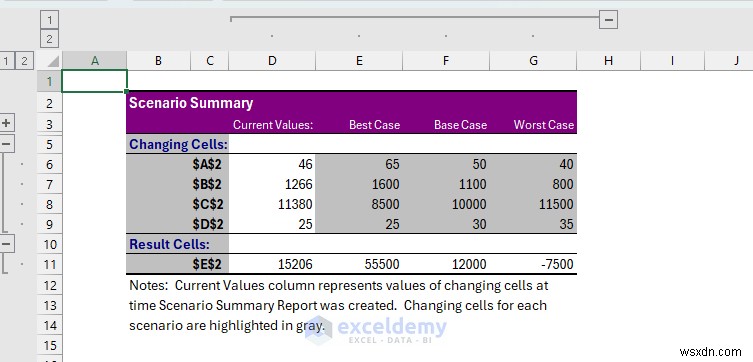Click column outline level 2 button

click(x=49, y=38)
